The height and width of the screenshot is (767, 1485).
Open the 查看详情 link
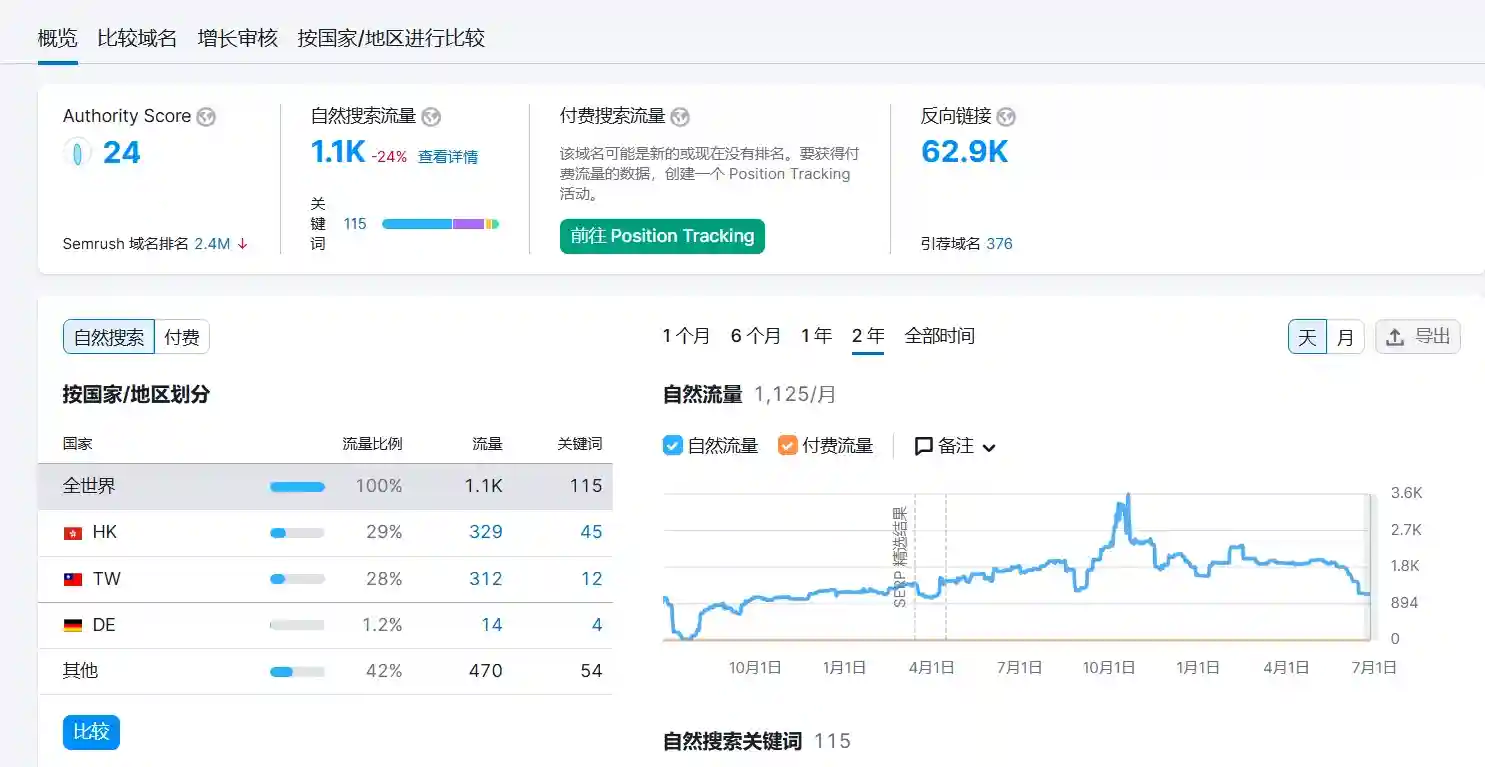click(448, 157)
